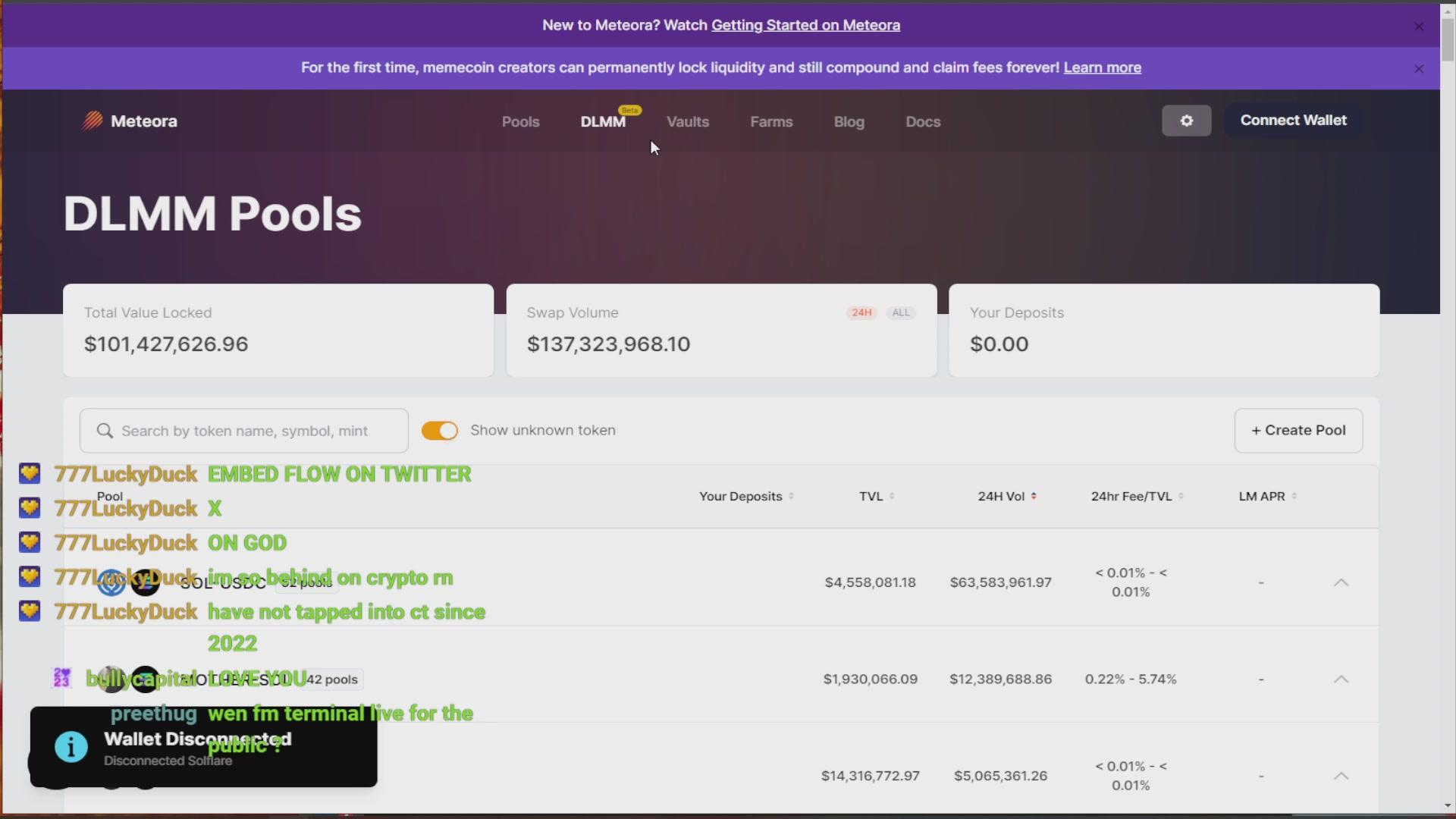This screenshot has height=819, width=1456.
Task: Sort by 24H Vol column
Action: [x=1034, y=496]
